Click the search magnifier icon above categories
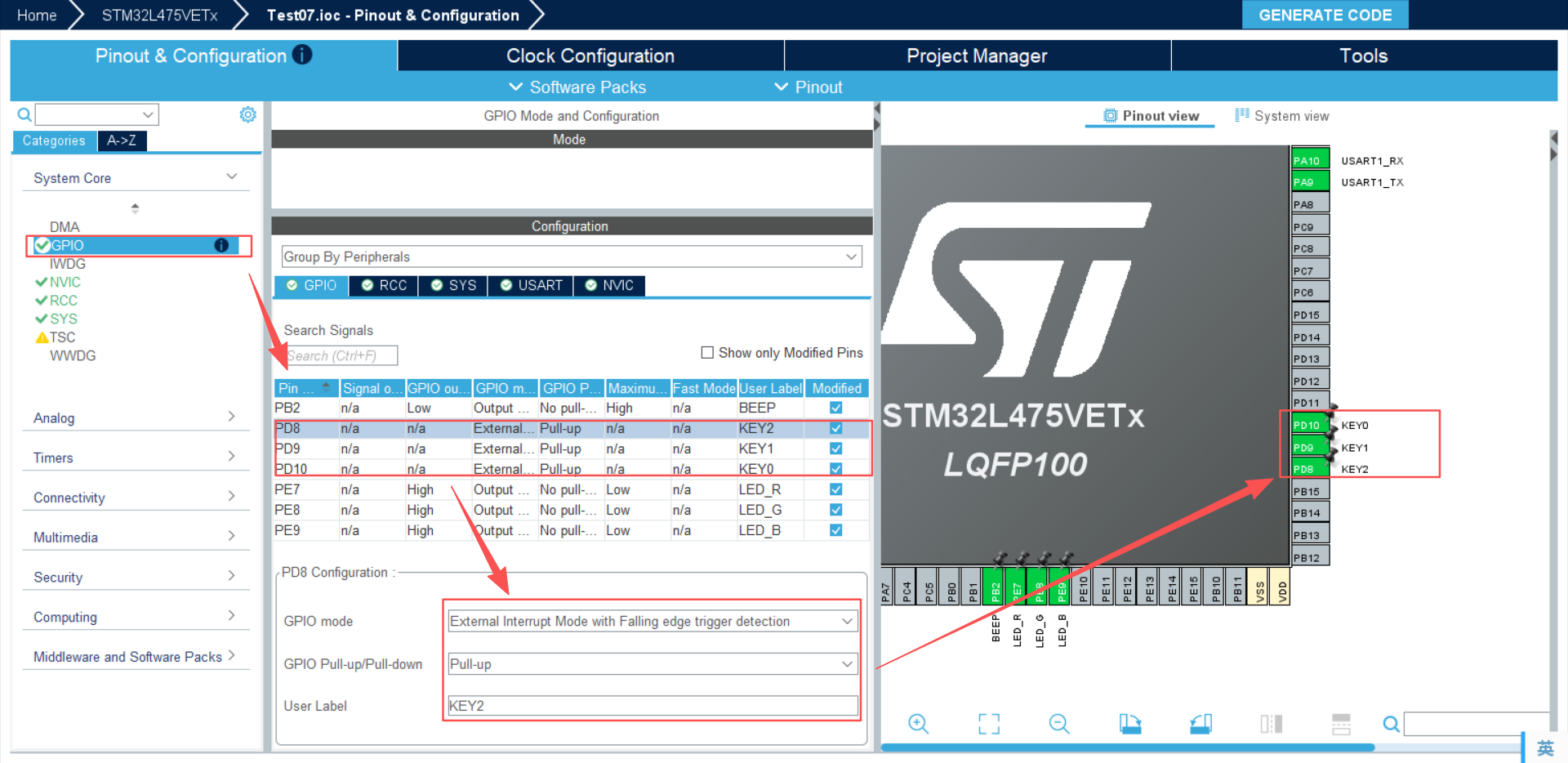 (24, 114)
